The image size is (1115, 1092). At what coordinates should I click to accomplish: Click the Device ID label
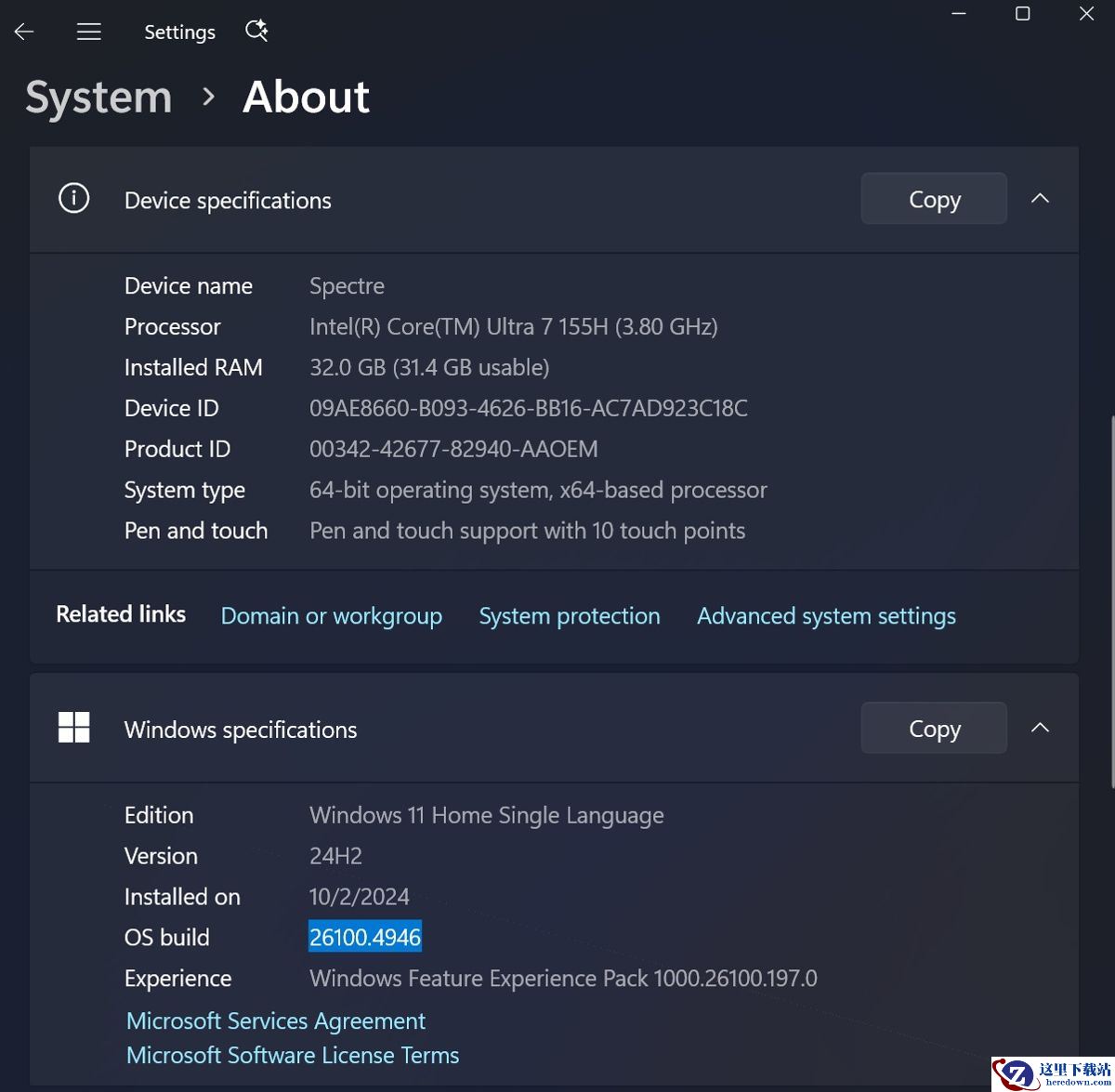coord(172,408)
